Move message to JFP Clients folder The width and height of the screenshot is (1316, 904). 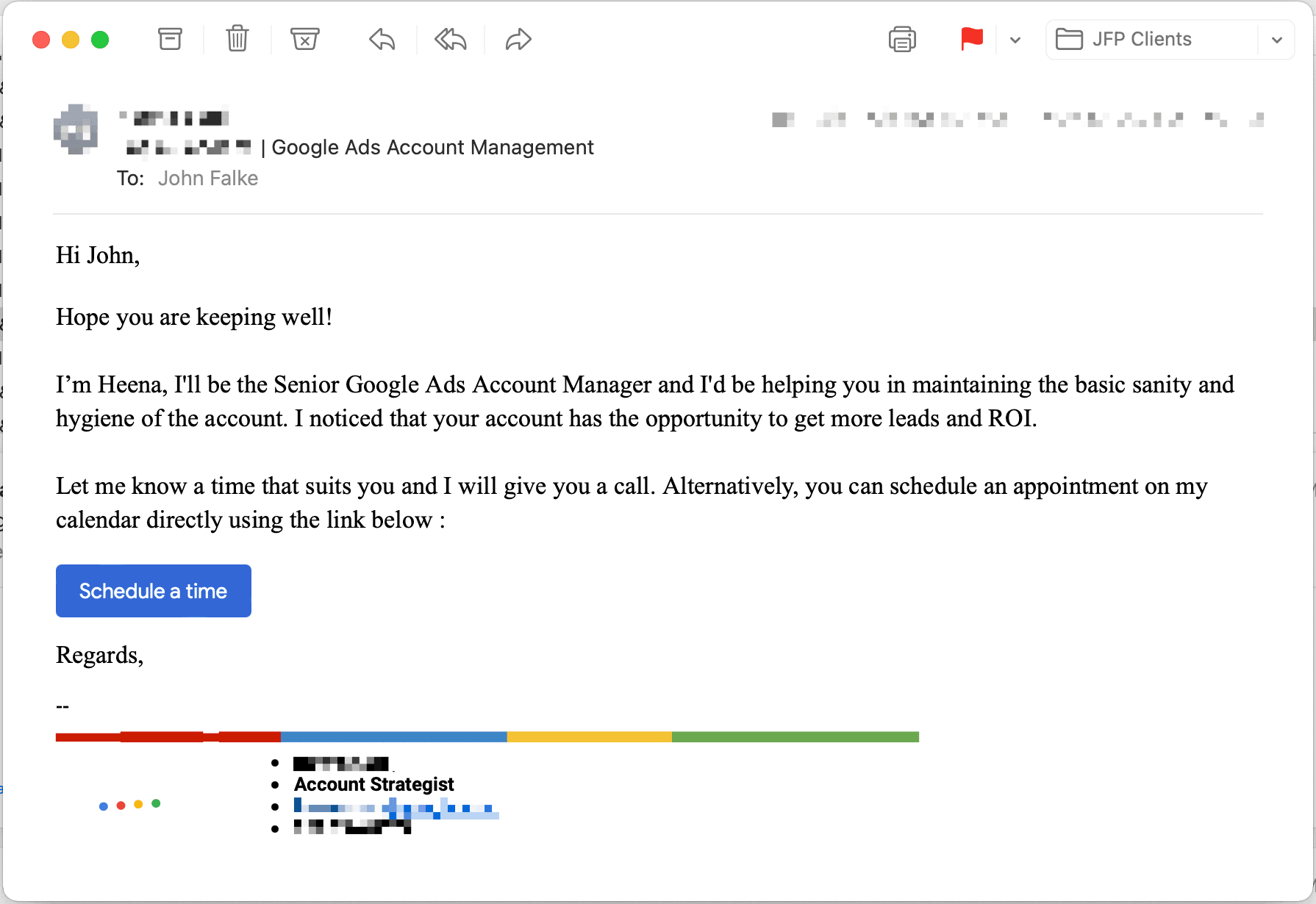1152,39
